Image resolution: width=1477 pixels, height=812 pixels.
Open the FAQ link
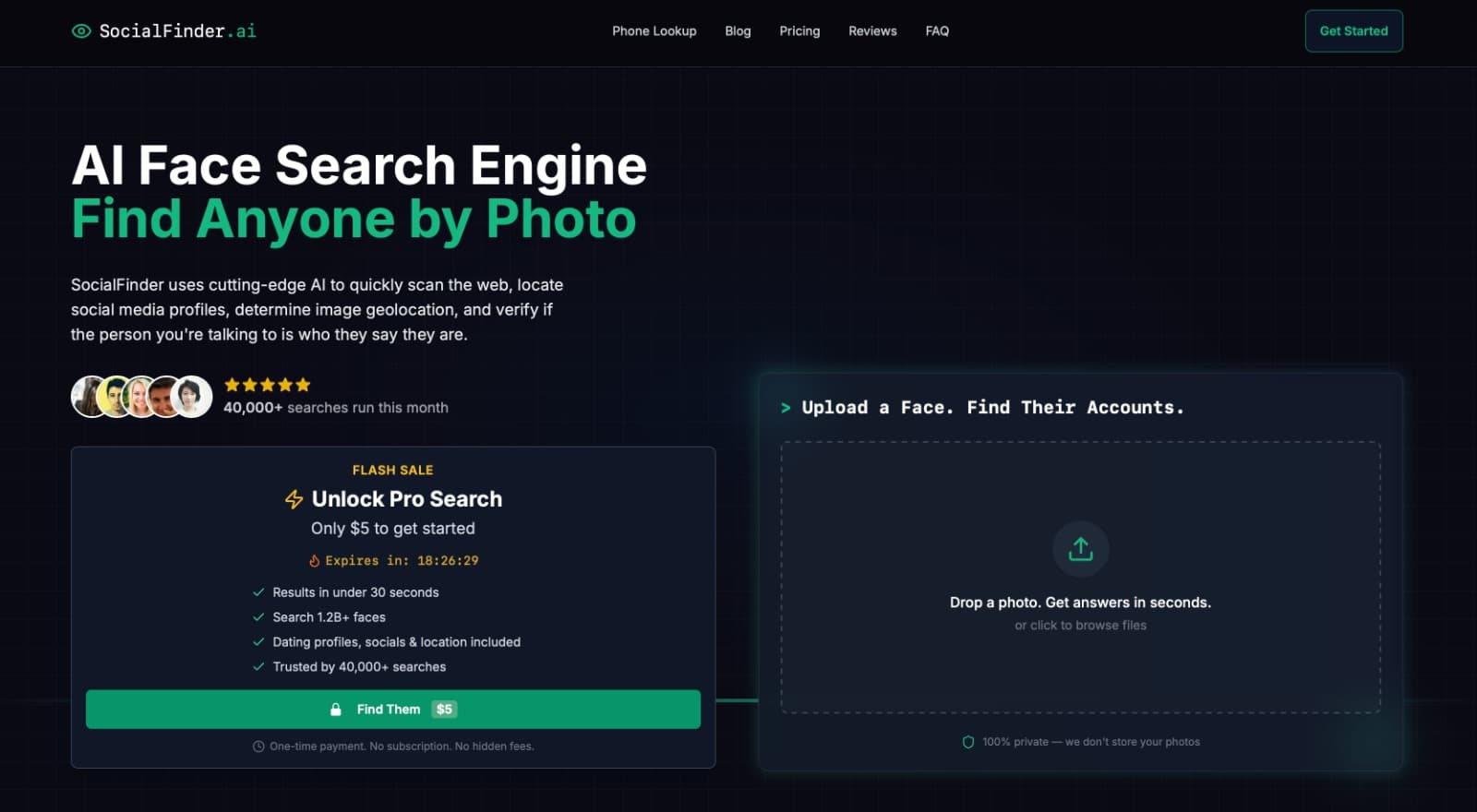(937, 31)
